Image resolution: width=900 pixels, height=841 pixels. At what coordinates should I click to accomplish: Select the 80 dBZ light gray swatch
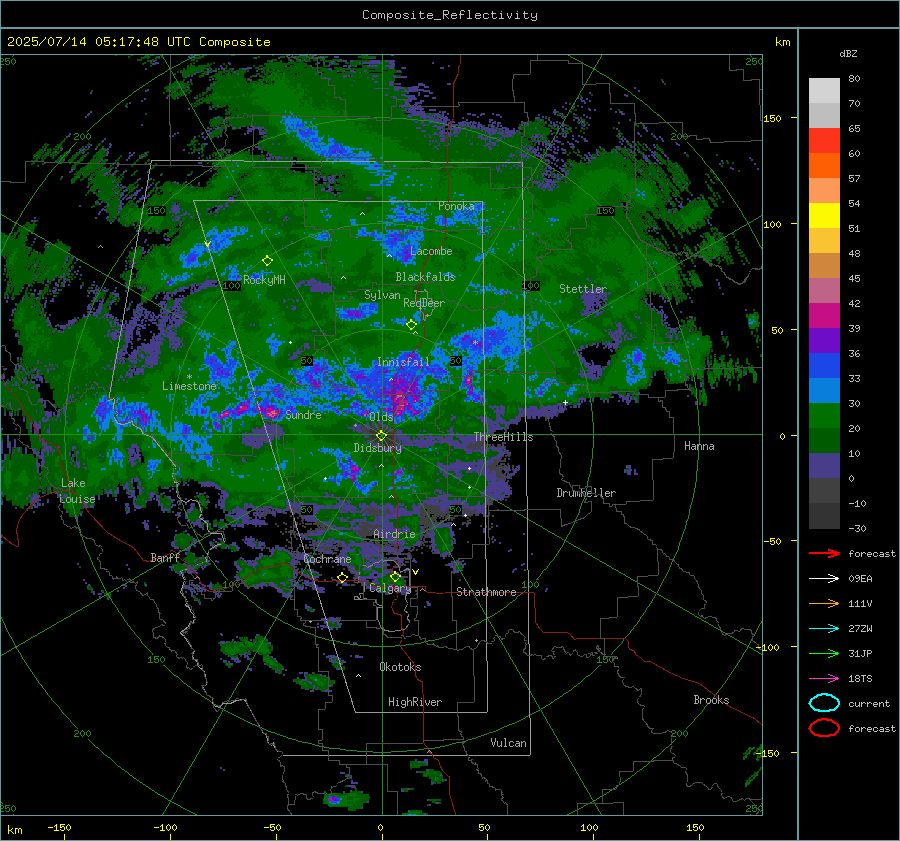[824, 91]
